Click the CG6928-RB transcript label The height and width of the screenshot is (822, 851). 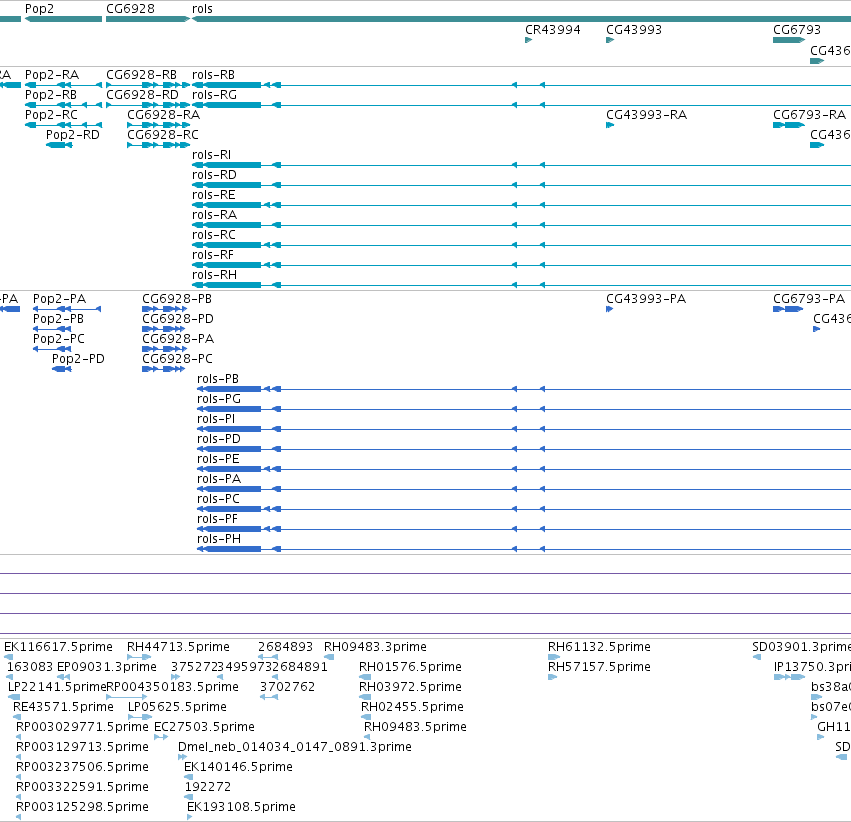(x=142, y=75)
